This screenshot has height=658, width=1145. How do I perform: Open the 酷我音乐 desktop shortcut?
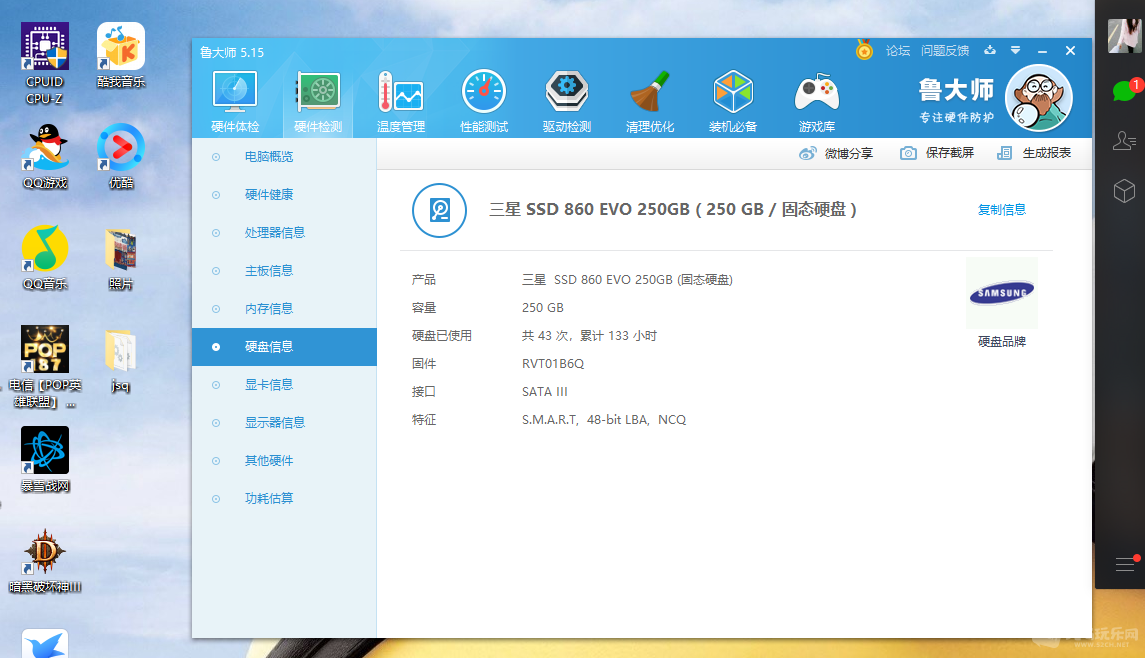[120, 56]
